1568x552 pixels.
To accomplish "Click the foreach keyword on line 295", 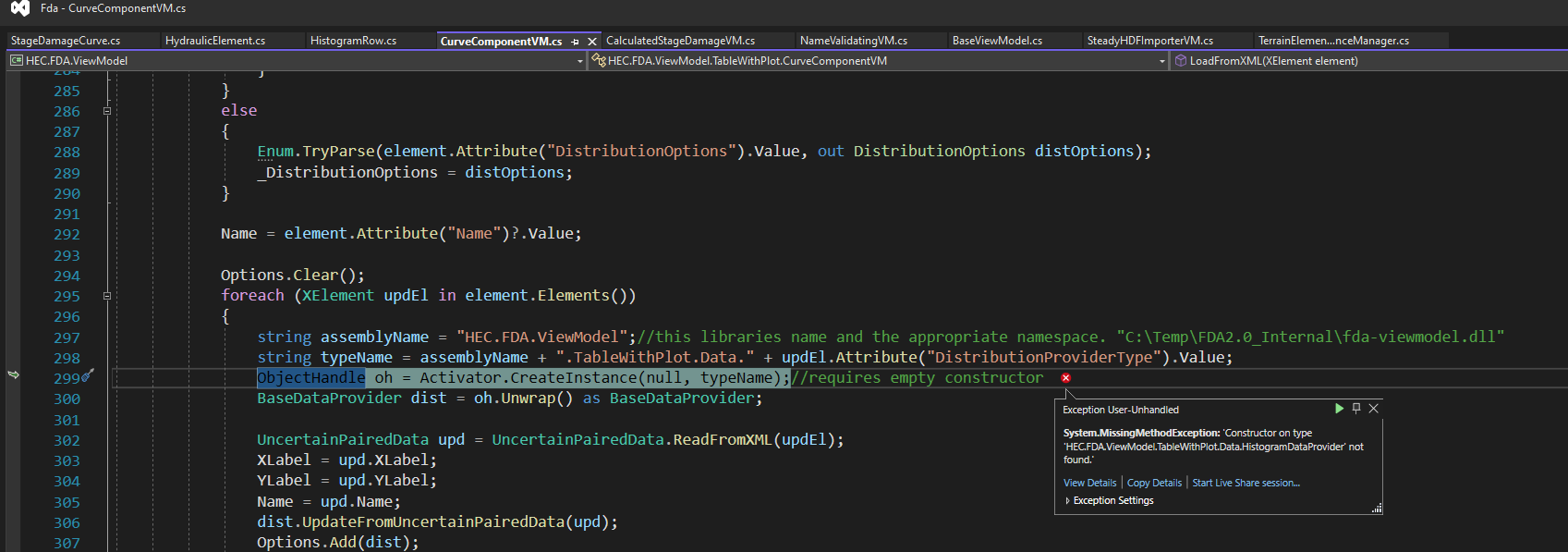I will coord(252,295).
